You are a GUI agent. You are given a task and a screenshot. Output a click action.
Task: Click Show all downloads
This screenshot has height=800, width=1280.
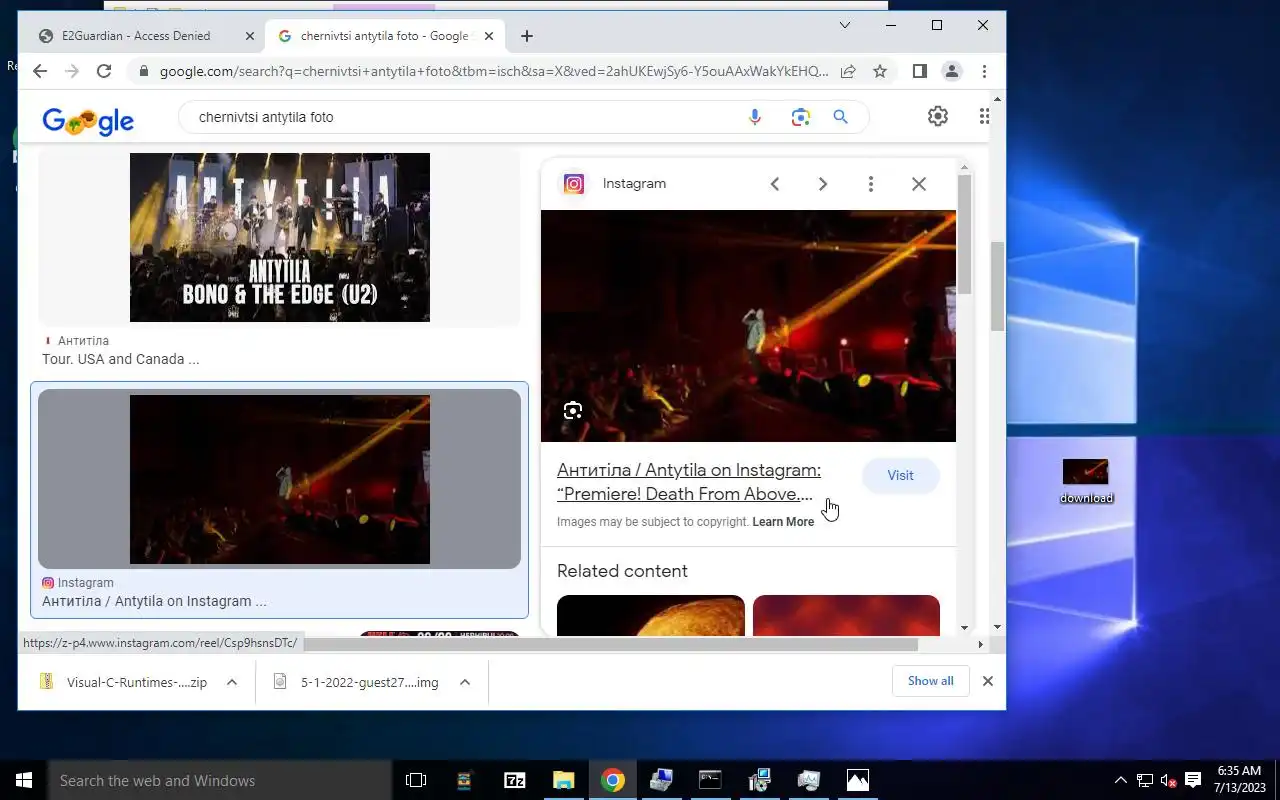931,681
